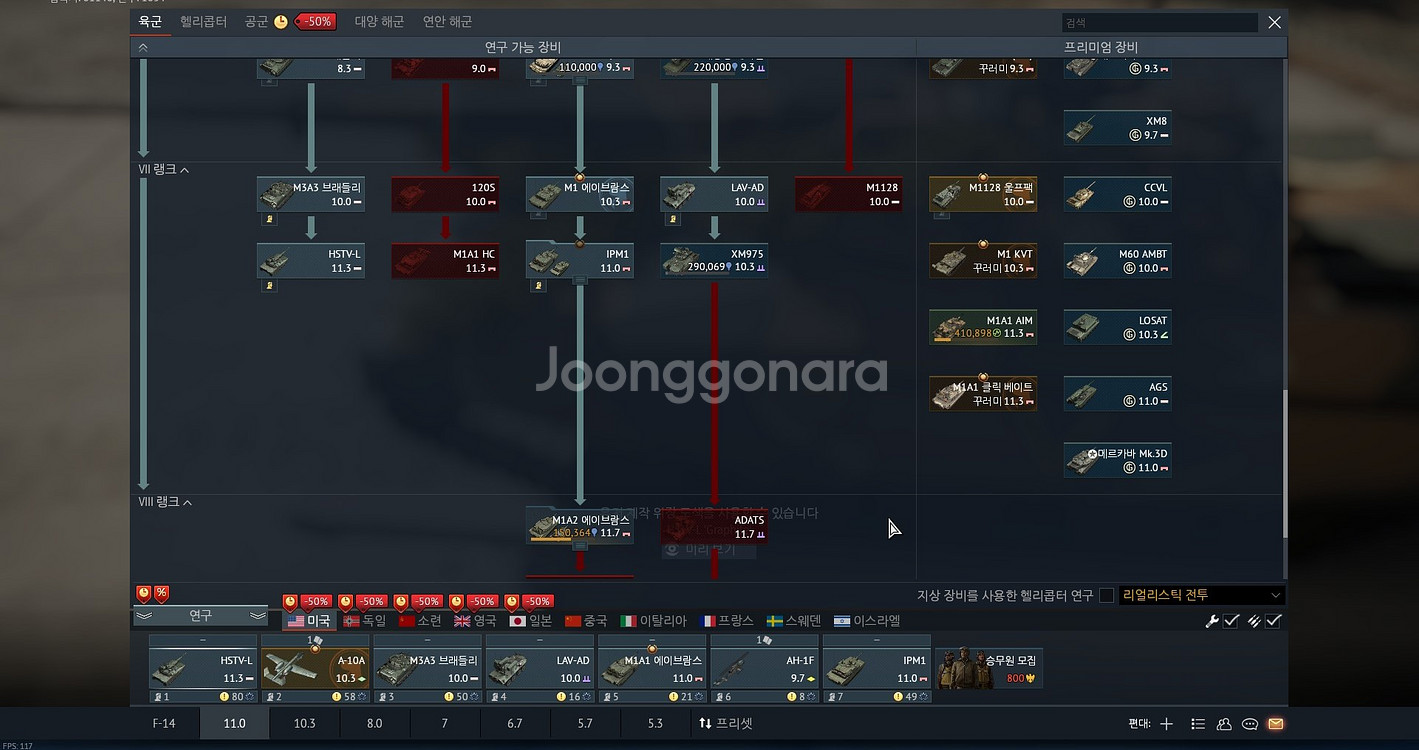Expand the 연구 panel with chevrons
Image resolution: width=1419 pixels, height=750 pixels.
201,616
